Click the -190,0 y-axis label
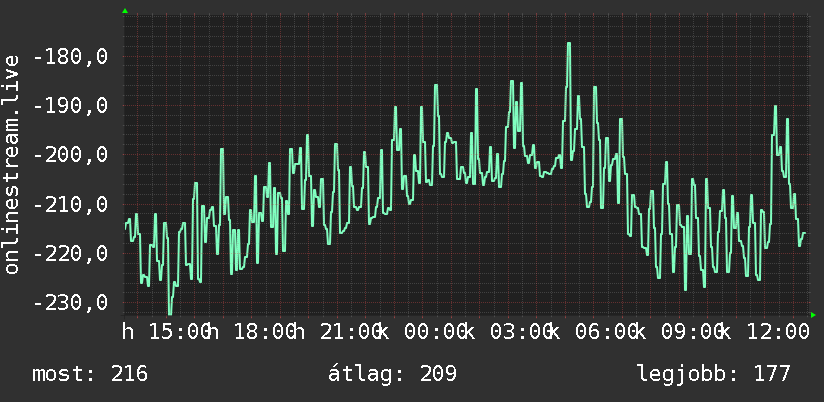Viewport: 824px width, 402px height. tap(70, 106)
